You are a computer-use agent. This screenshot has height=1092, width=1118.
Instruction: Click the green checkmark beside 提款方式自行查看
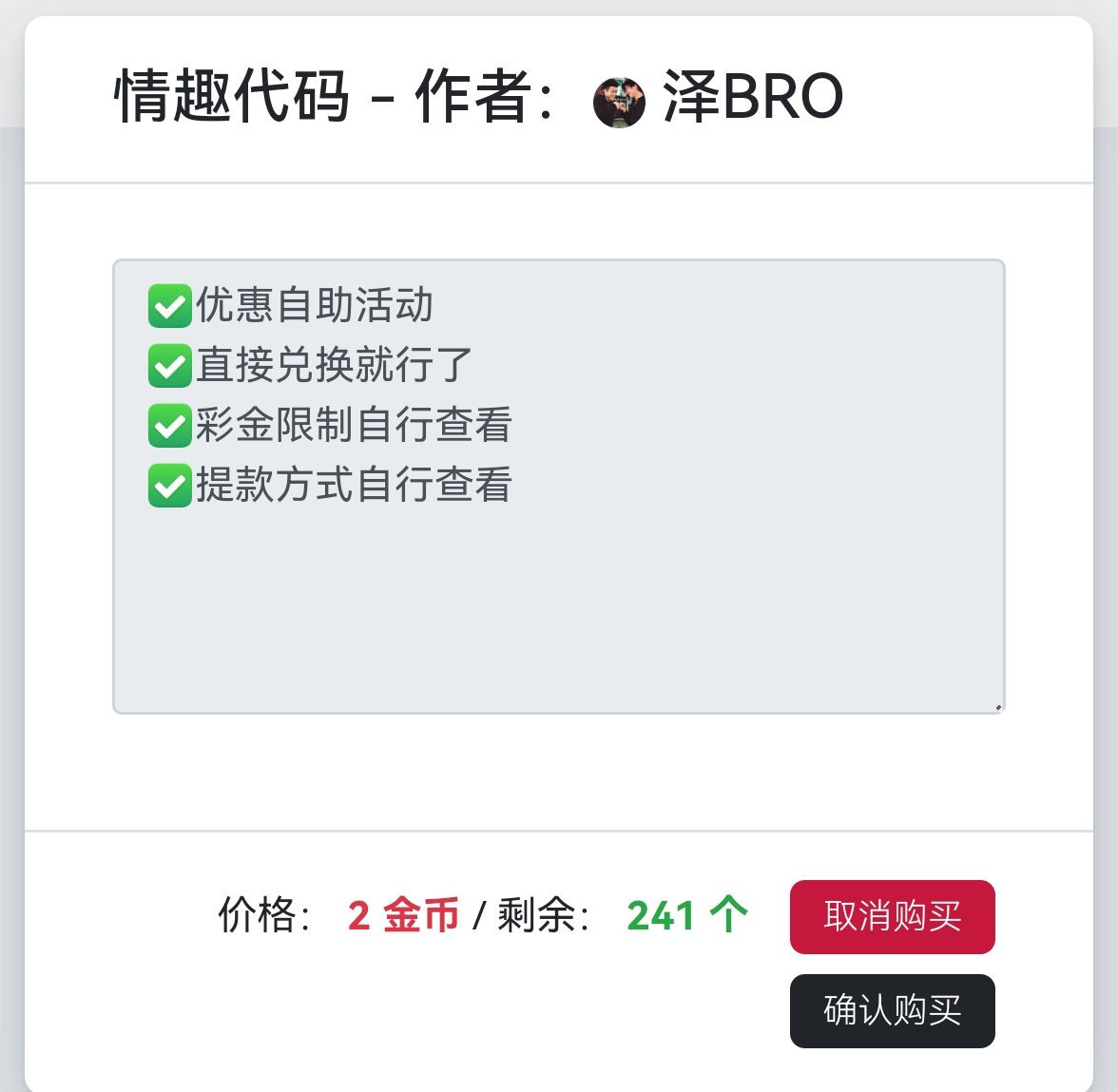(170, 486)
